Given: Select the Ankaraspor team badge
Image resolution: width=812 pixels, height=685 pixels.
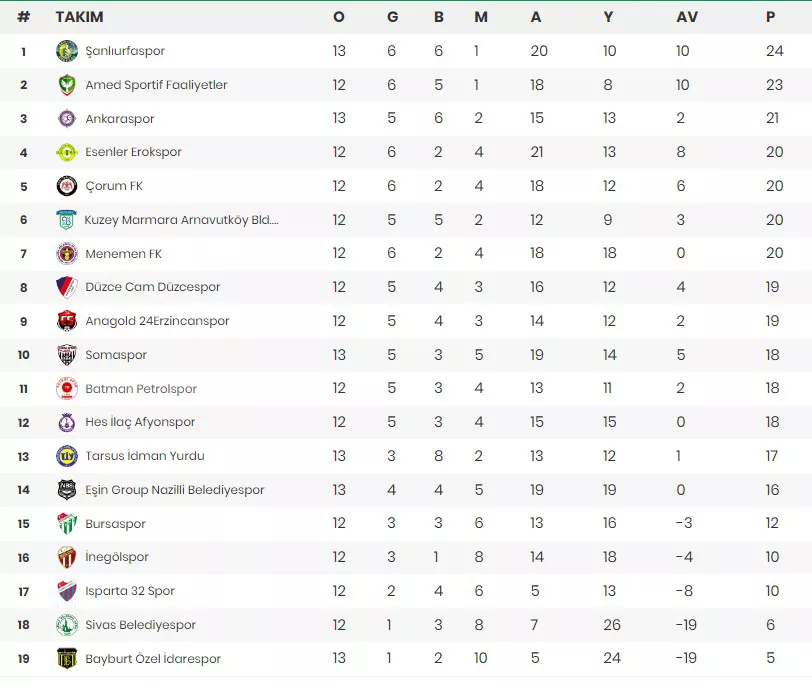Looking at the screenshot, I should pos(67,119).
